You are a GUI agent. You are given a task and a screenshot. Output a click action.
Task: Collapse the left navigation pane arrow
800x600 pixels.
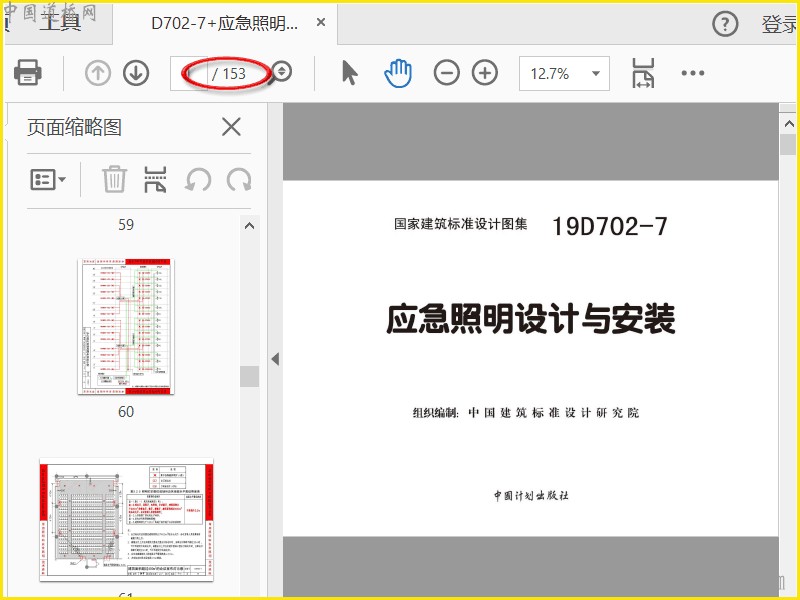point(276,359)
